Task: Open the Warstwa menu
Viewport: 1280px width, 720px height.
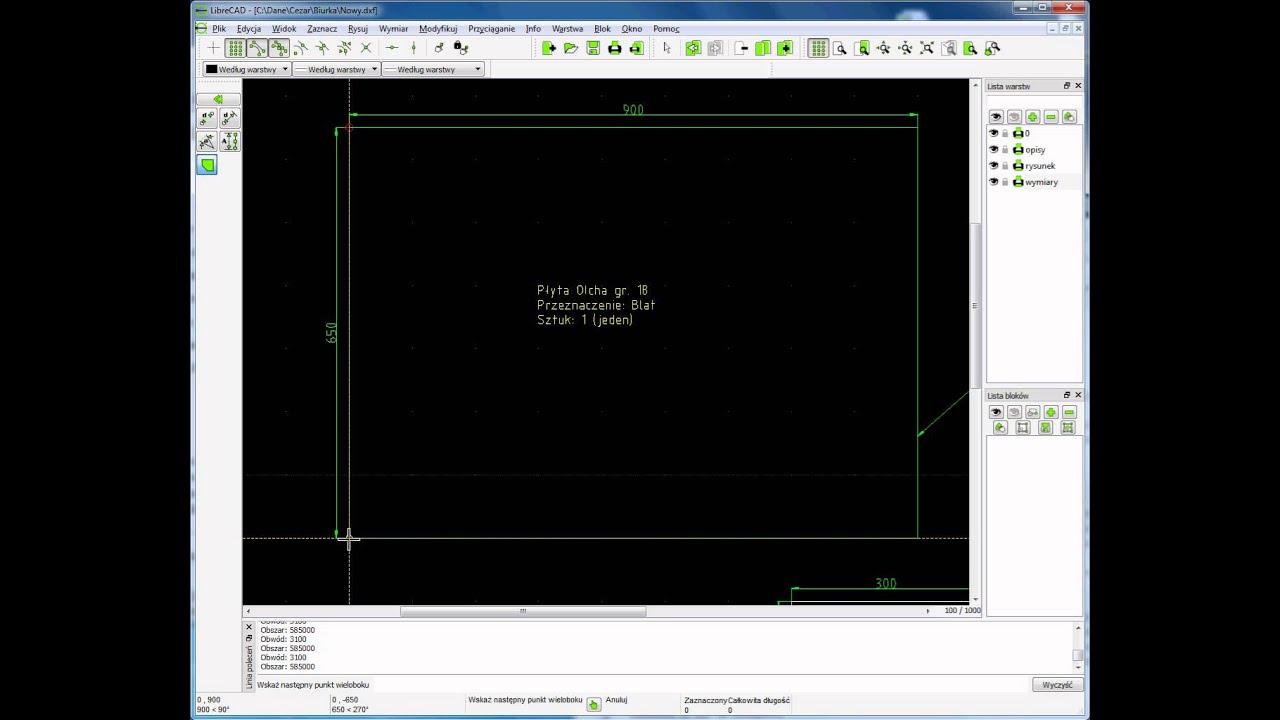Action: [x=567, y=29]
